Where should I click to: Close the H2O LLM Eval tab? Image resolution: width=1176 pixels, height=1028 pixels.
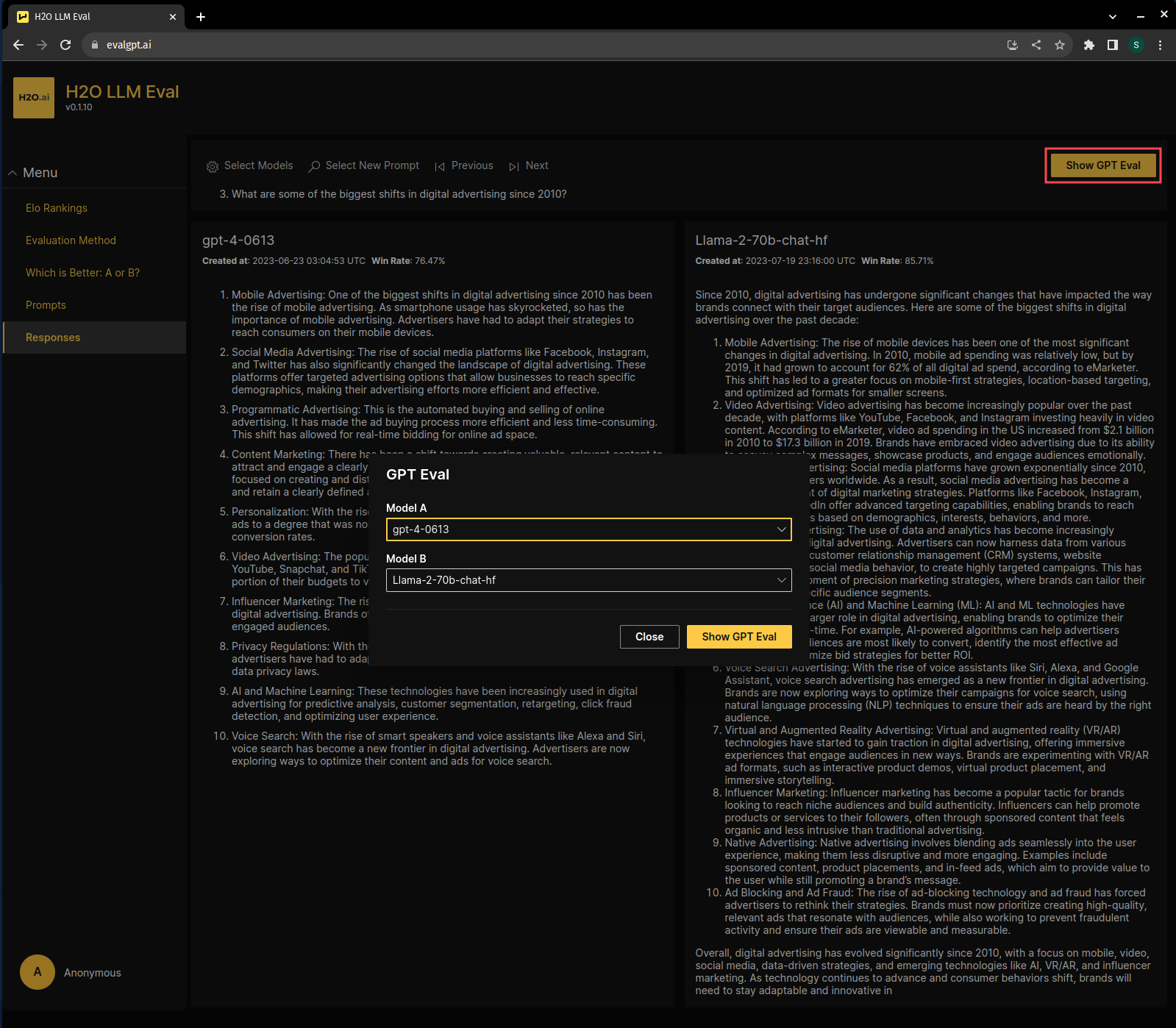pyautogui.click(x=173, y=16)
